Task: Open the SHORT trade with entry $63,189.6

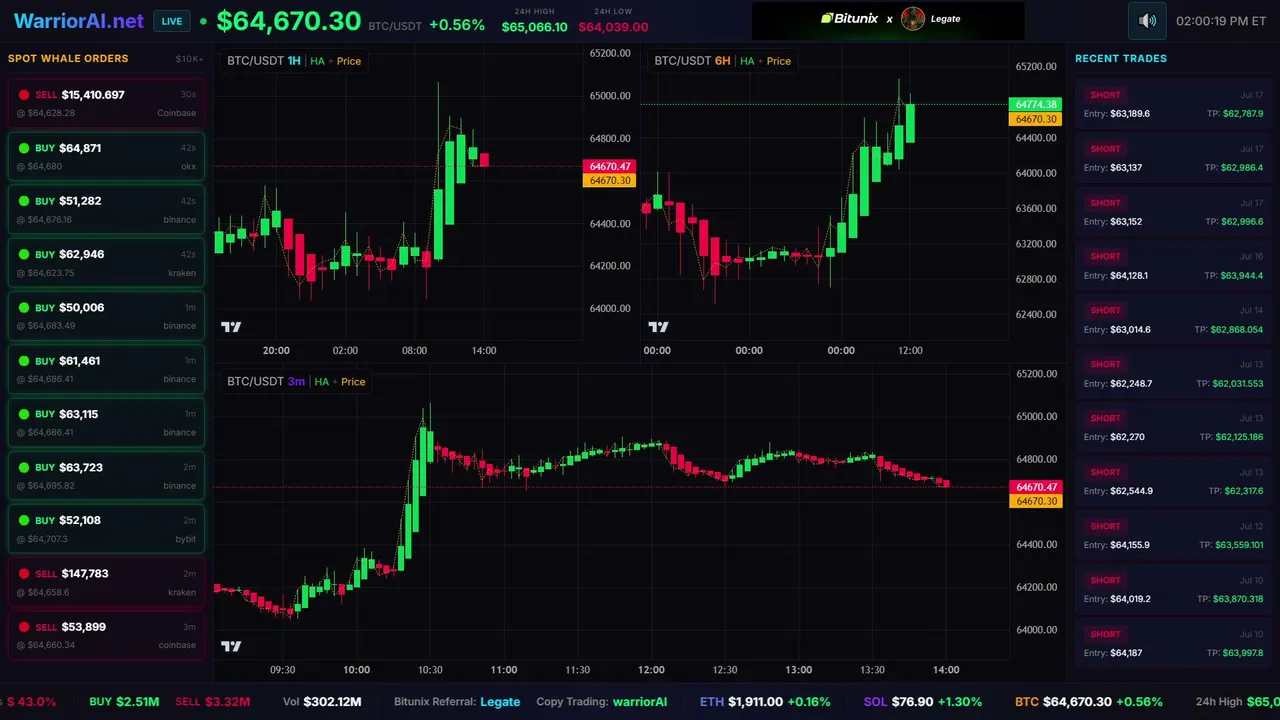Action: [x=1173, y=104]
